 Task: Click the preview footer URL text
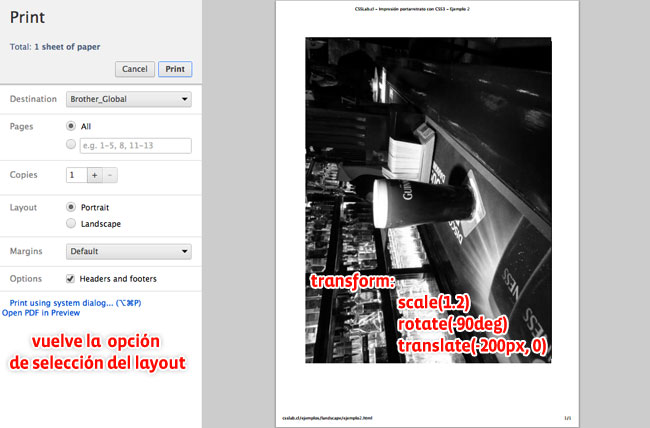[x=327, y=418]
